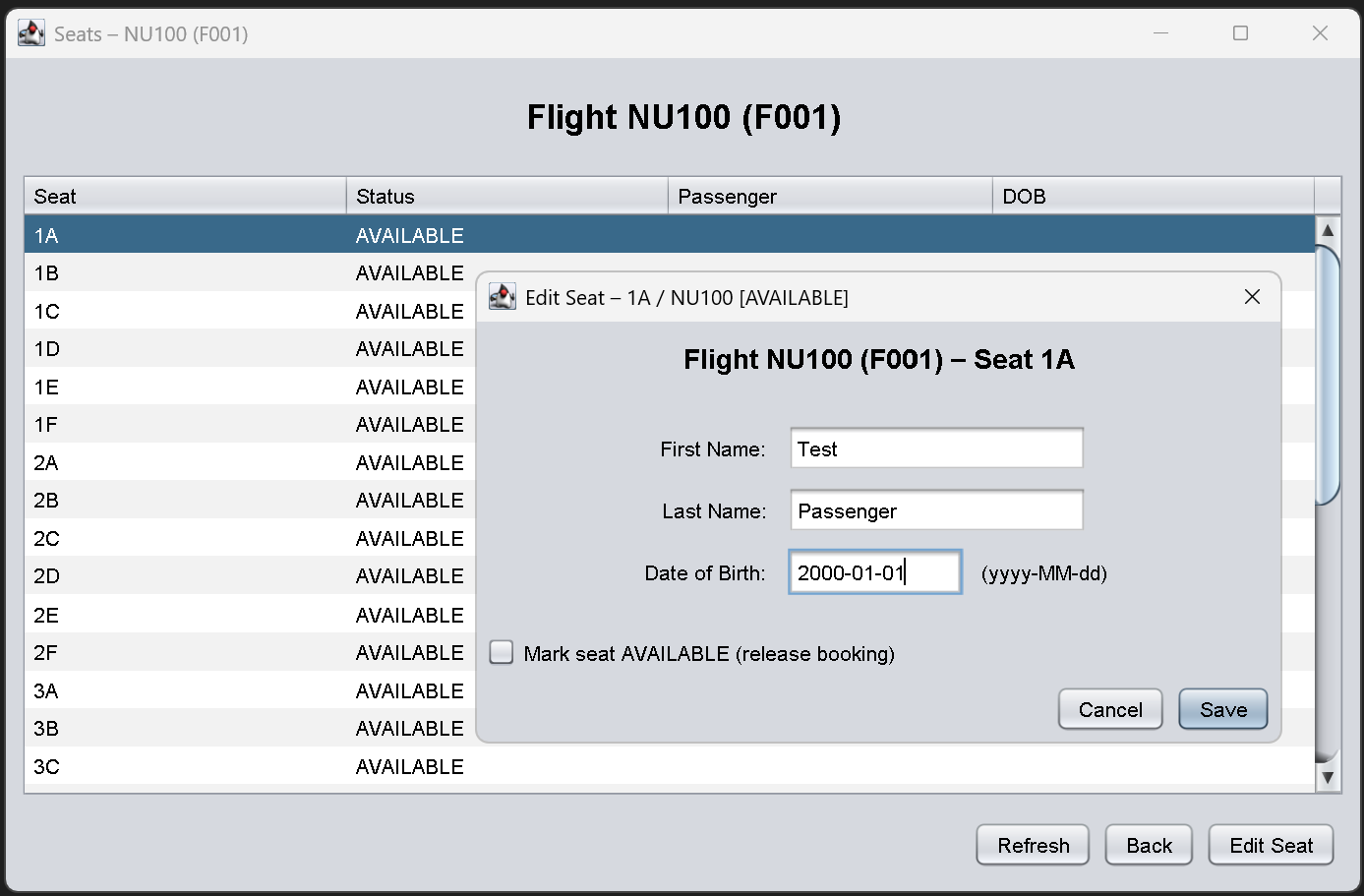Click the scrollbar up arrow
Screen dimensions: 1364x896
[x=1328, y=230]
